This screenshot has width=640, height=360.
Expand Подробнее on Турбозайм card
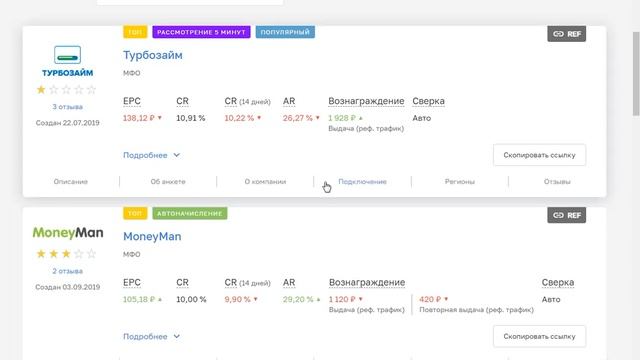click(151, 155)
